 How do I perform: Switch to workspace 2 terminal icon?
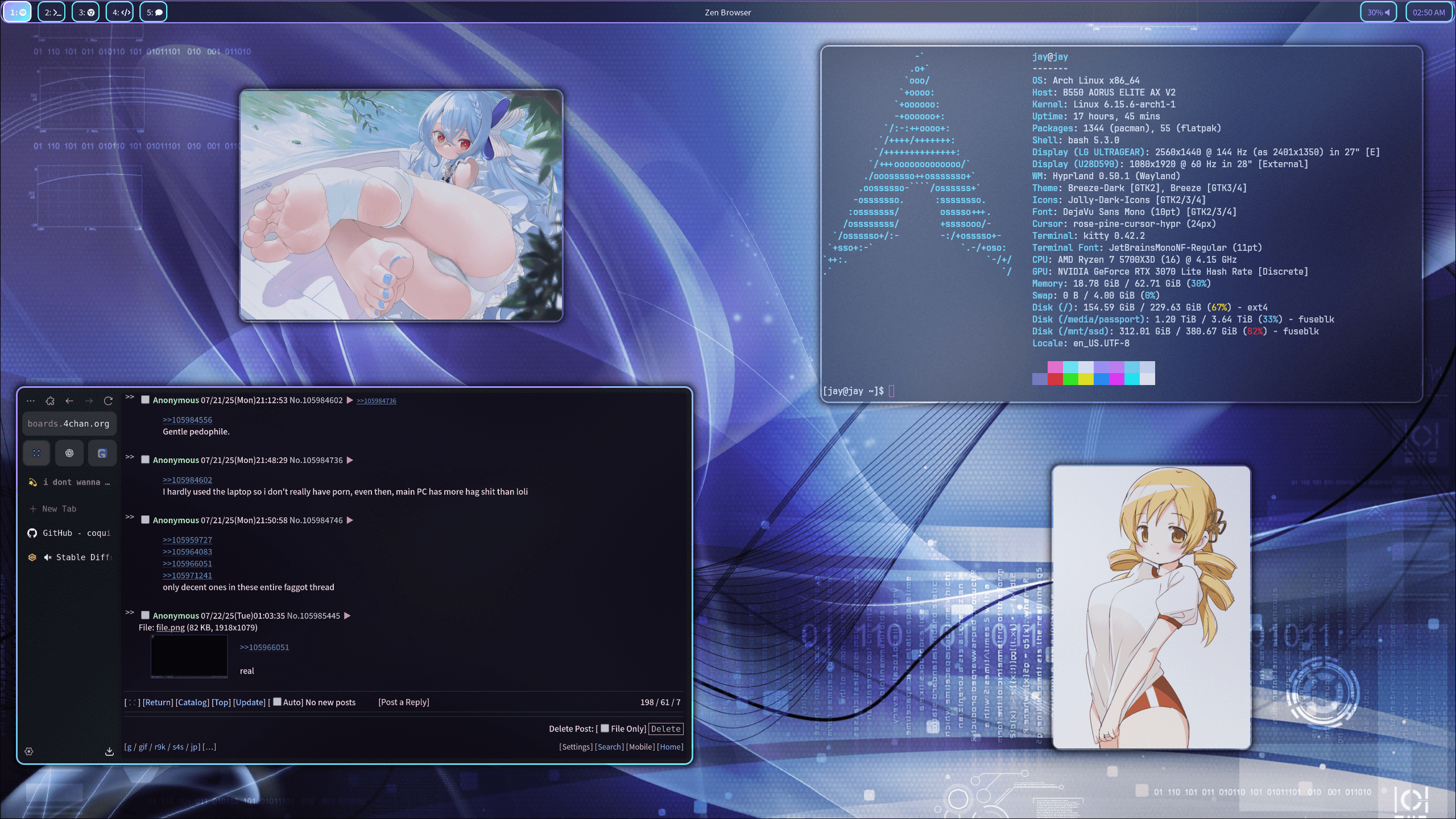coord(52,12)
